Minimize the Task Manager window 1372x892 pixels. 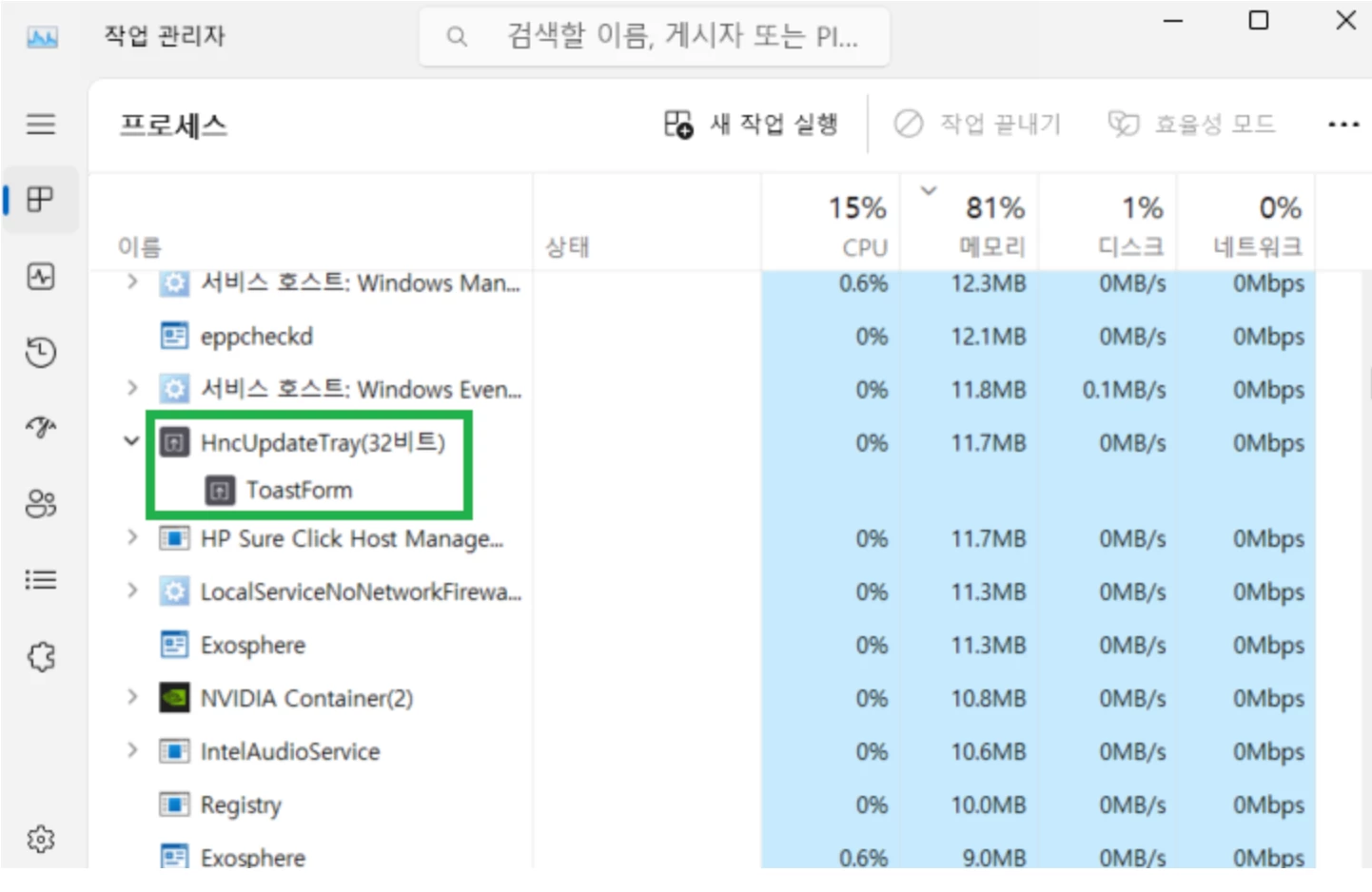[x=1173, y=20]
